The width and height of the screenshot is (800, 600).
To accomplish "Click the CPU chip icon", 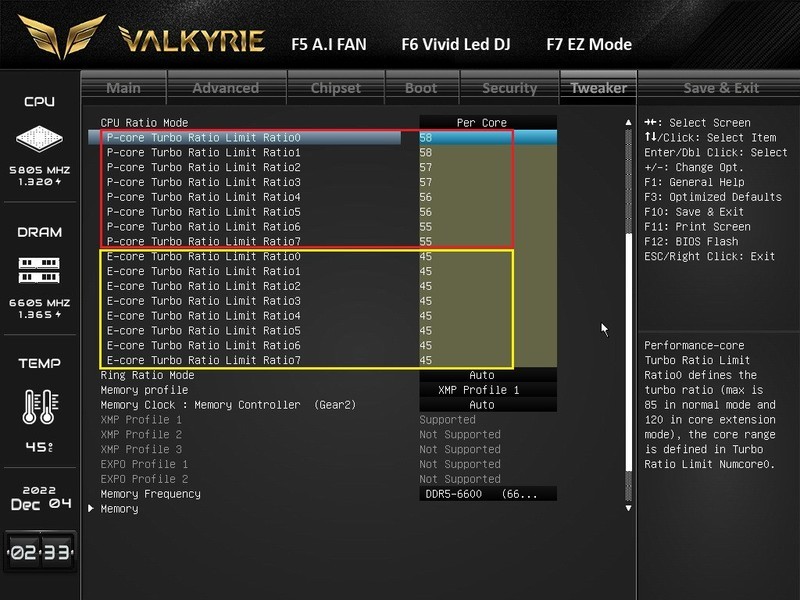I will click(x=39, y=139).
